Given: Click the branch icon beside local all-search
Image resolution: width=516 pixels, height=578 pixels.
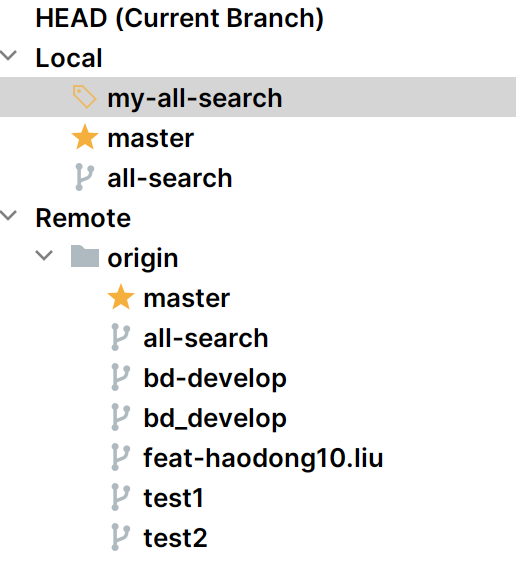Looking at the screenshot, I should [84, 177].
